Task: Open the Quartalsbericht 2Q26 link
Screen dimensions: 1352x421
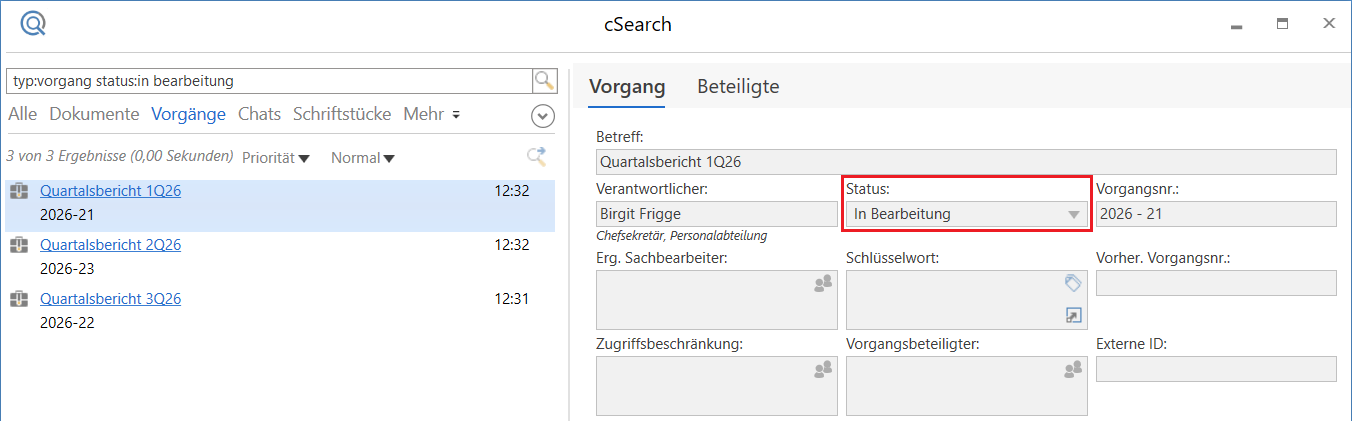Action: point(110,245)
